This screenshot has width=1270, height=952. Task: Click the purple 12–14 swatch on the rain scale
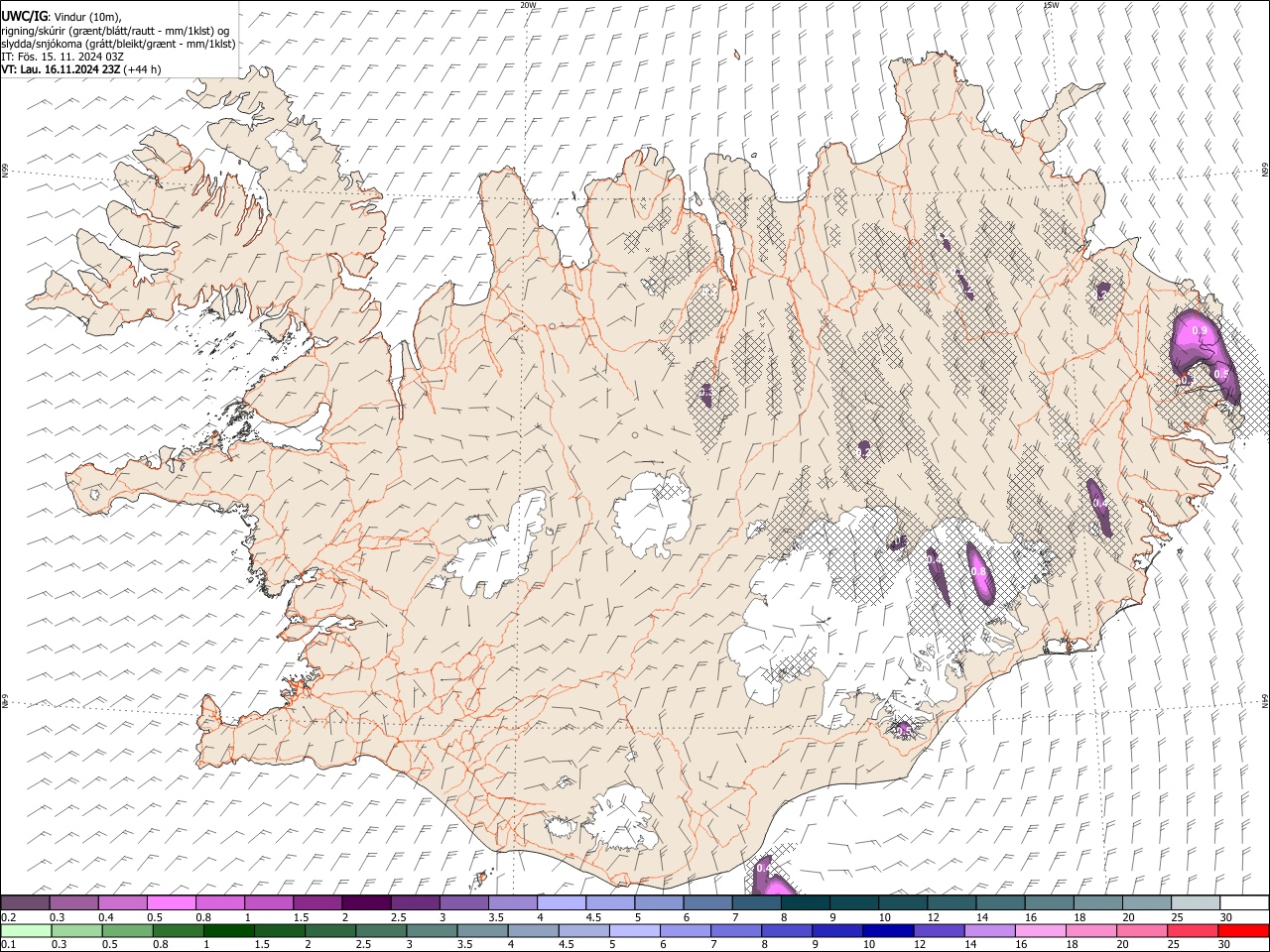[x=940, y=930]
